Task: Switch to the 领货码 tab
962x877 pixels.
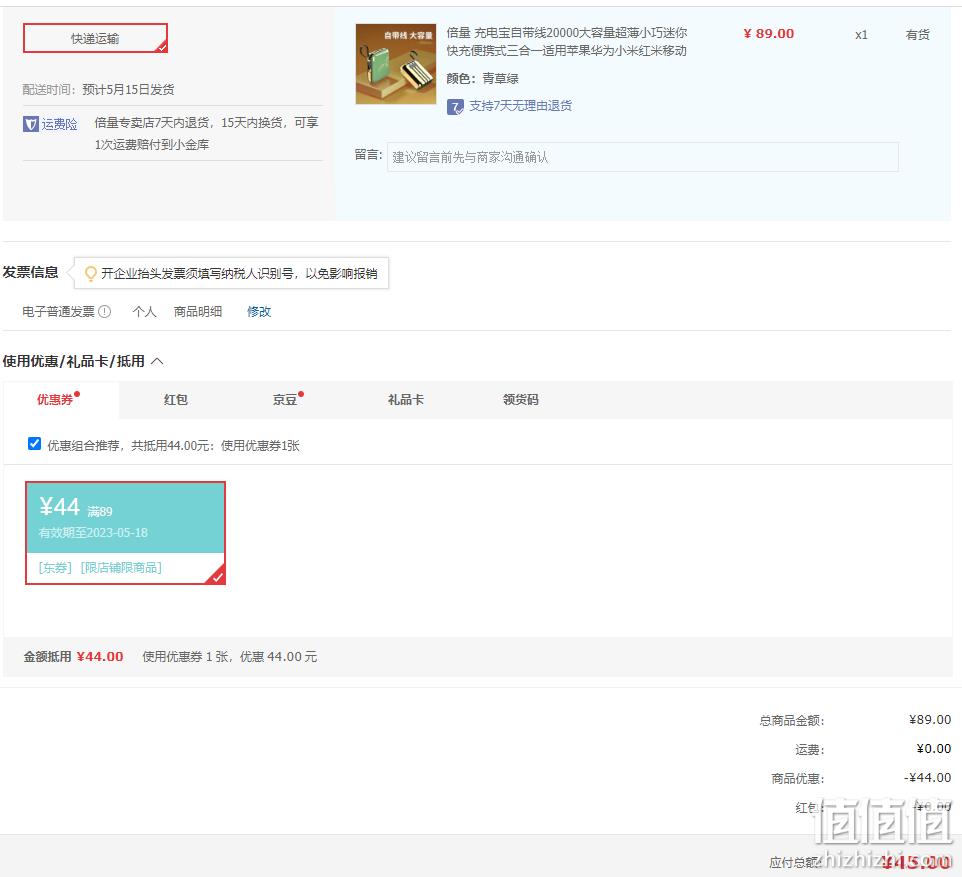Action: click(520, 400)
